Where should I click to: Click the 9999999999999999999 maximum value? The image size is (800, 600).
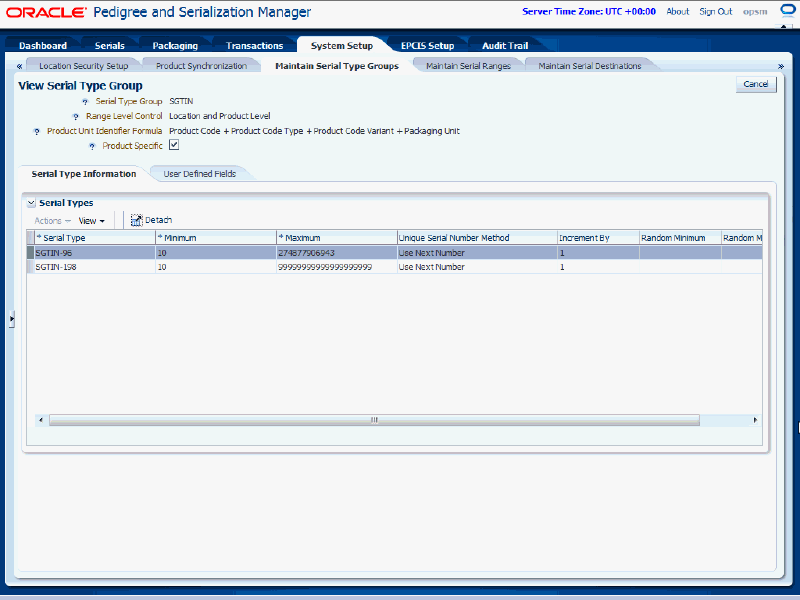click(324, 267)
